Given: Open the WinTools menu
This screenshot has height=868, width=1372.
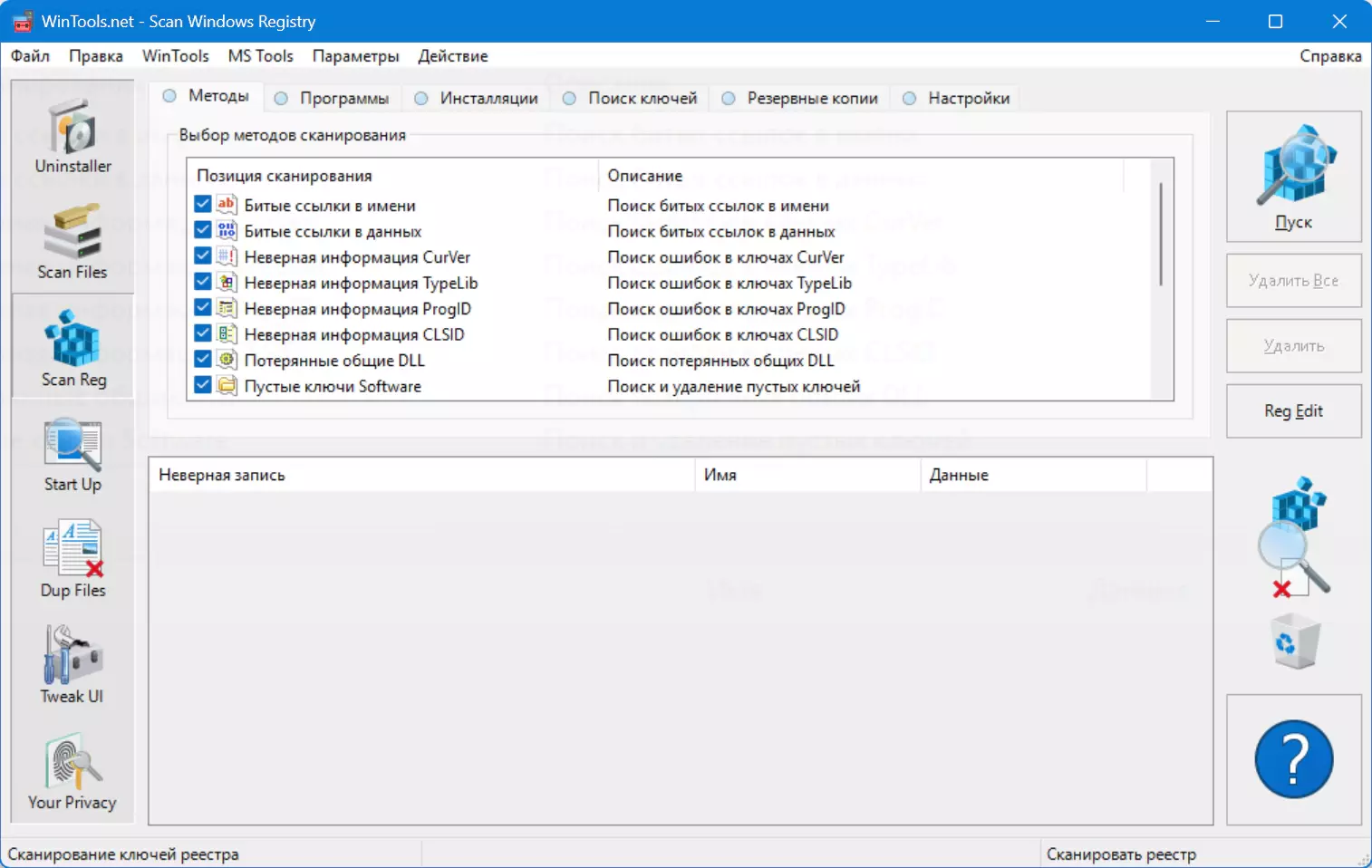Looking at the screenshot, I should coord(175,55).
